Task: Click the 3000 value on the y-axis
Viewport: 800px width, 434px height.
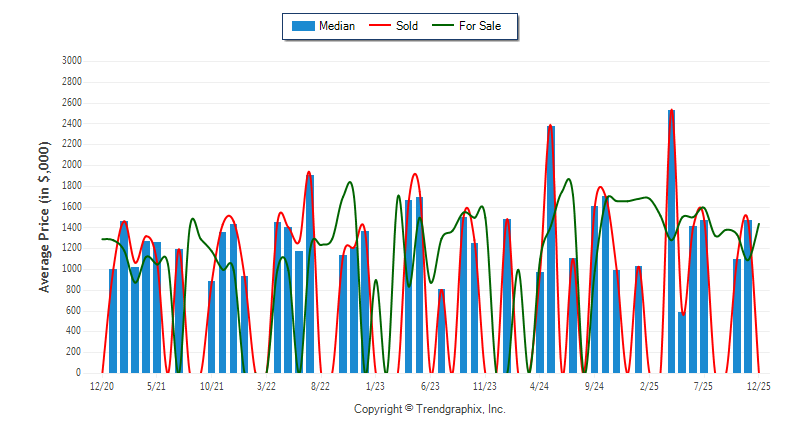Action: (72, 61)
